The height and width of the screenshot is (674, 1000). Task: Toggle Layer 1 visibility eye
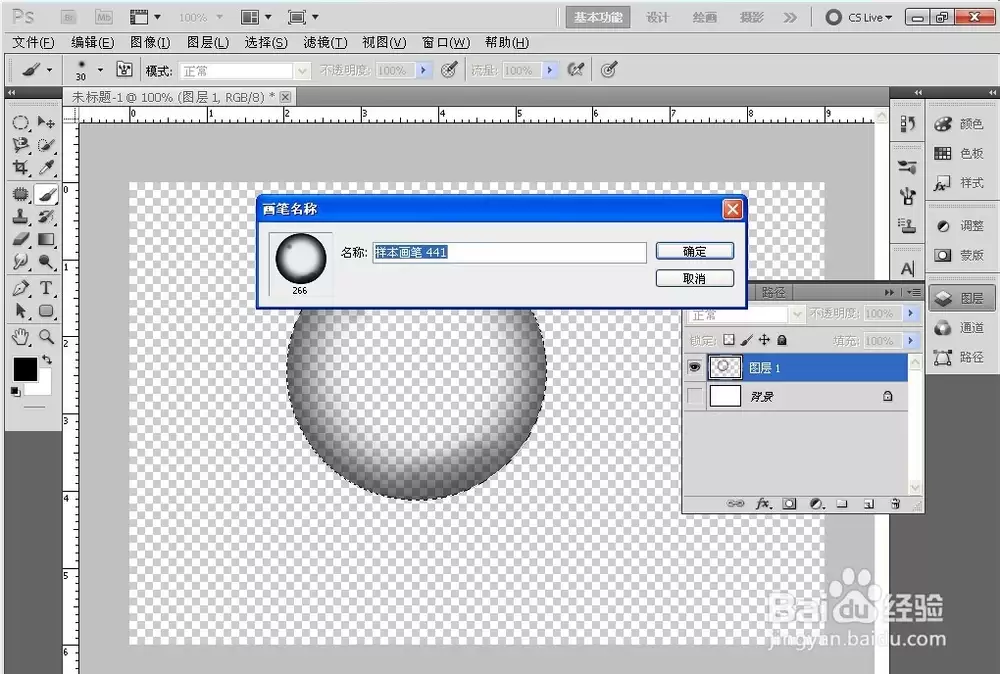click(694, 367)
